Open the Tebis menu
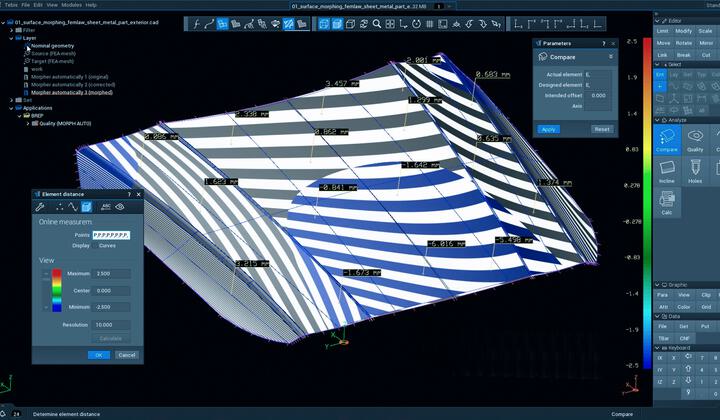 (11, 5)
